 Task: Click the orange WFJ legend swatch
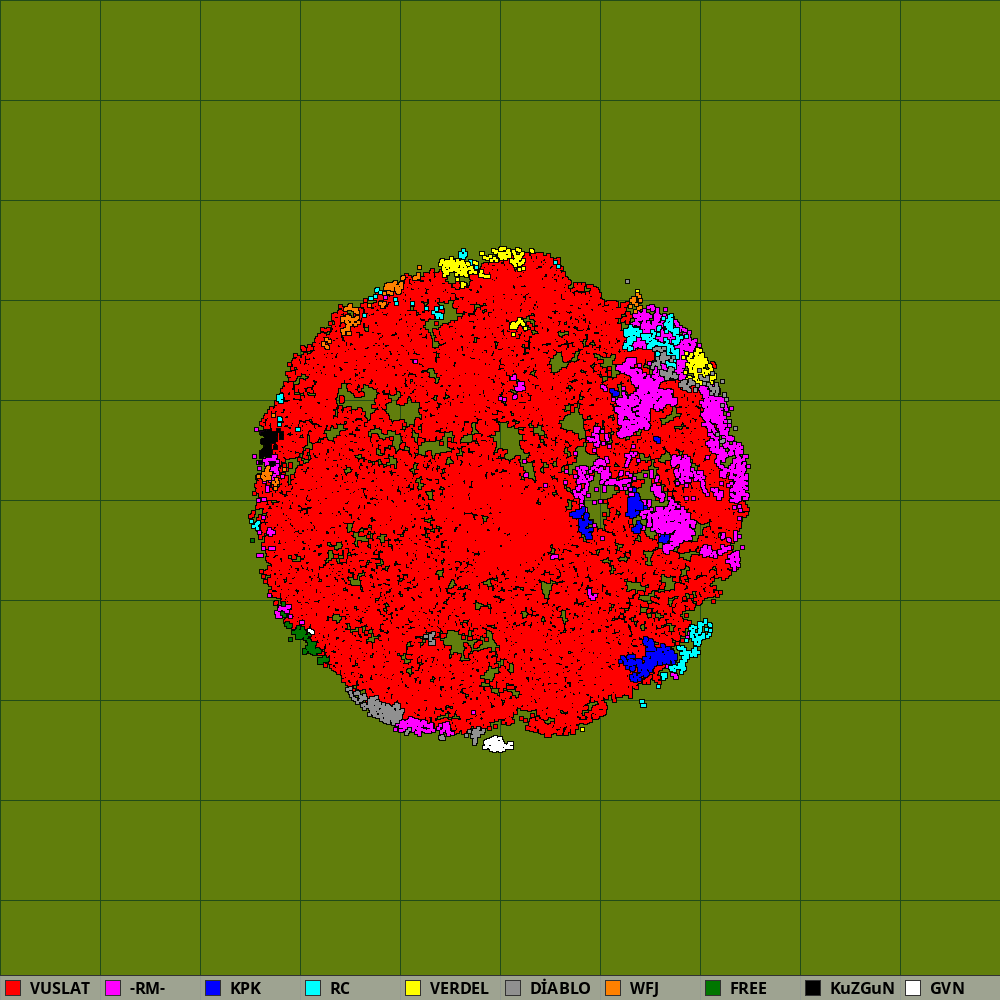point(613,988)
